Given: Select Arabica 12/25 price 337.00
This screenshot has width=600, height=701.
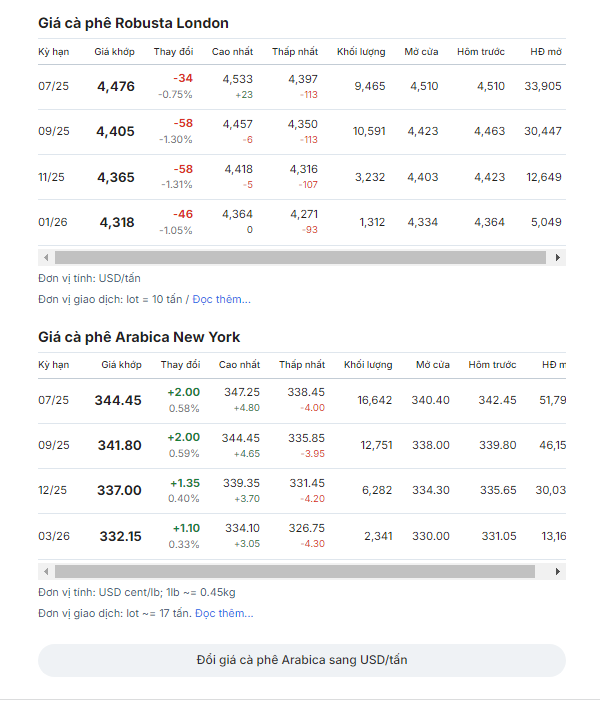Looking at the screenshot, I should (x=119, y=490).
